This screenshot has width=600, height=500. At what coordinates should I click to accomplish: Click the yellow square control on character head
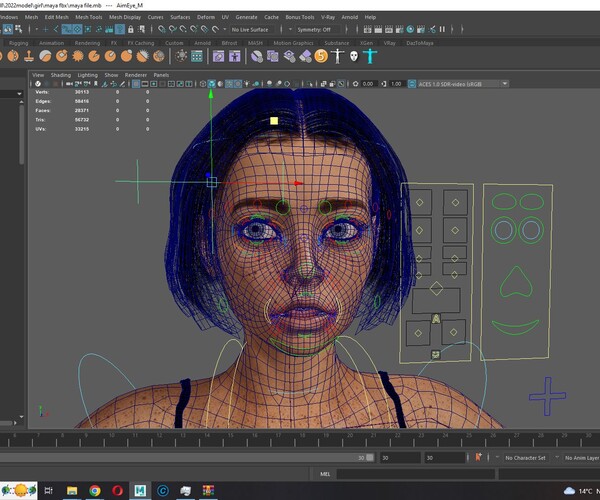[274, 121]
